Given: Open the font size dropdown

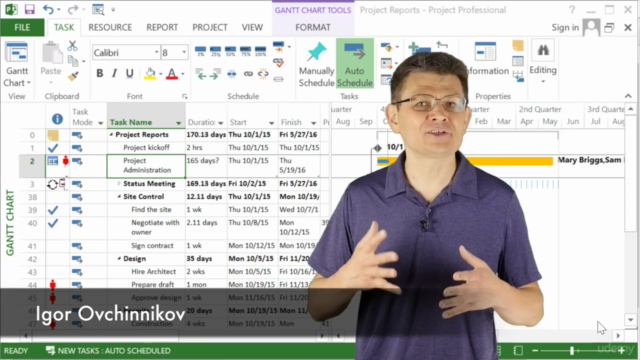Looking at the screenshot, I should click(x=184, y=52).
